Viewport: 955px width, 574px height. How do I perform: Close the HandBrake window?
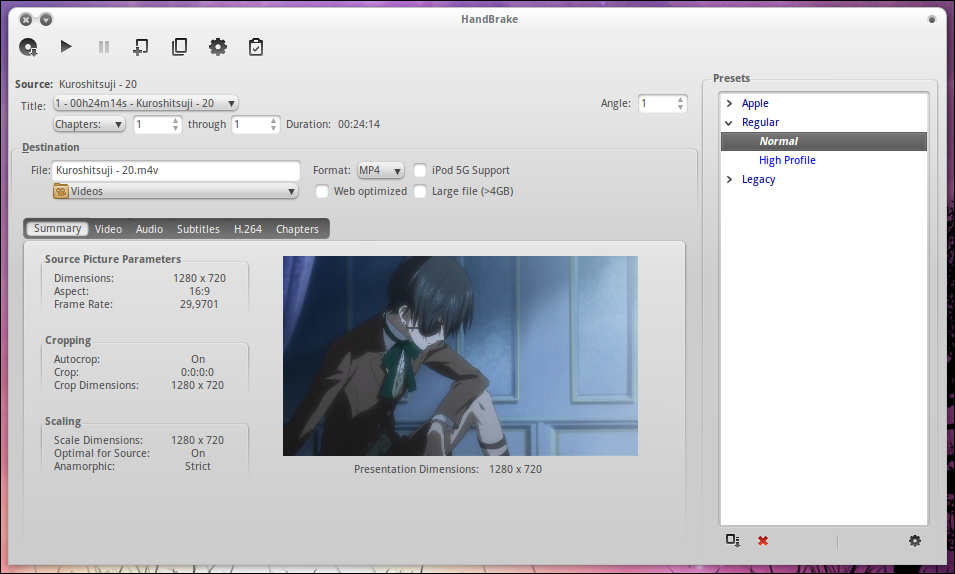(x=26, y=19)
